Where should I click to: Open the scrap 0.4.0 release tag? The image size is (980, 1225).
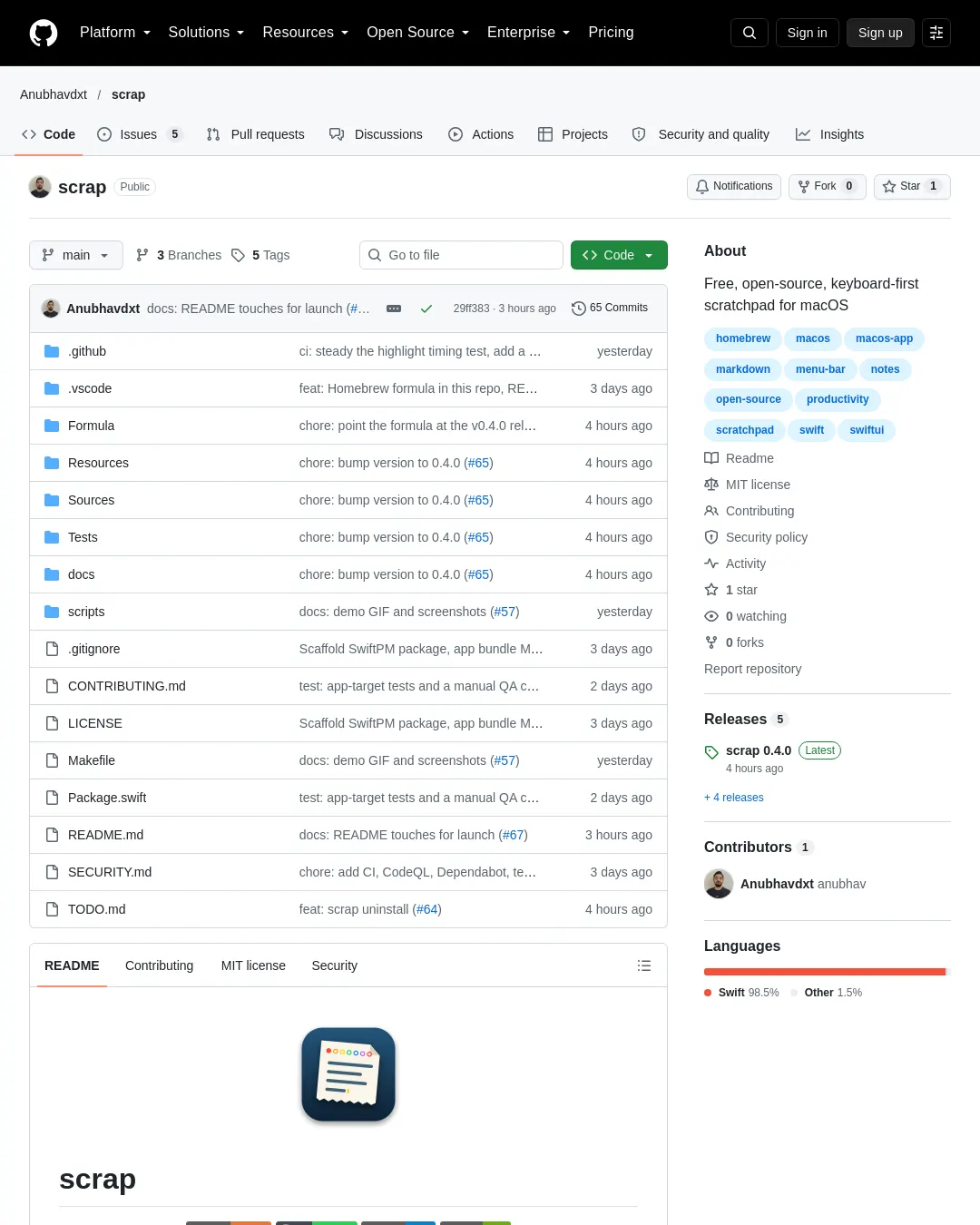(x=759, y=750)
